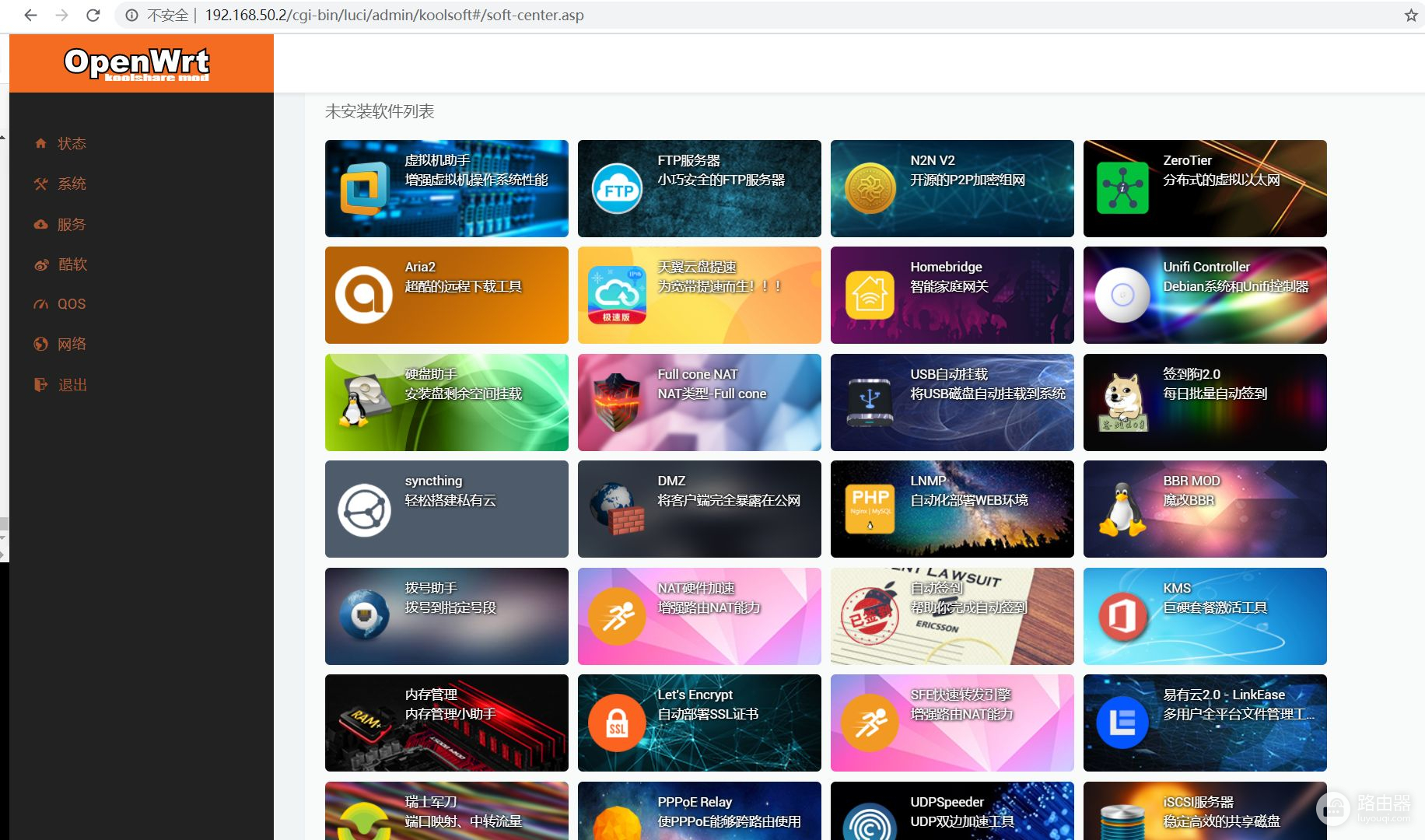Screen dimensions: 1425x840
Task: Click the LNMP PHP icon
Action: (870, 508)
